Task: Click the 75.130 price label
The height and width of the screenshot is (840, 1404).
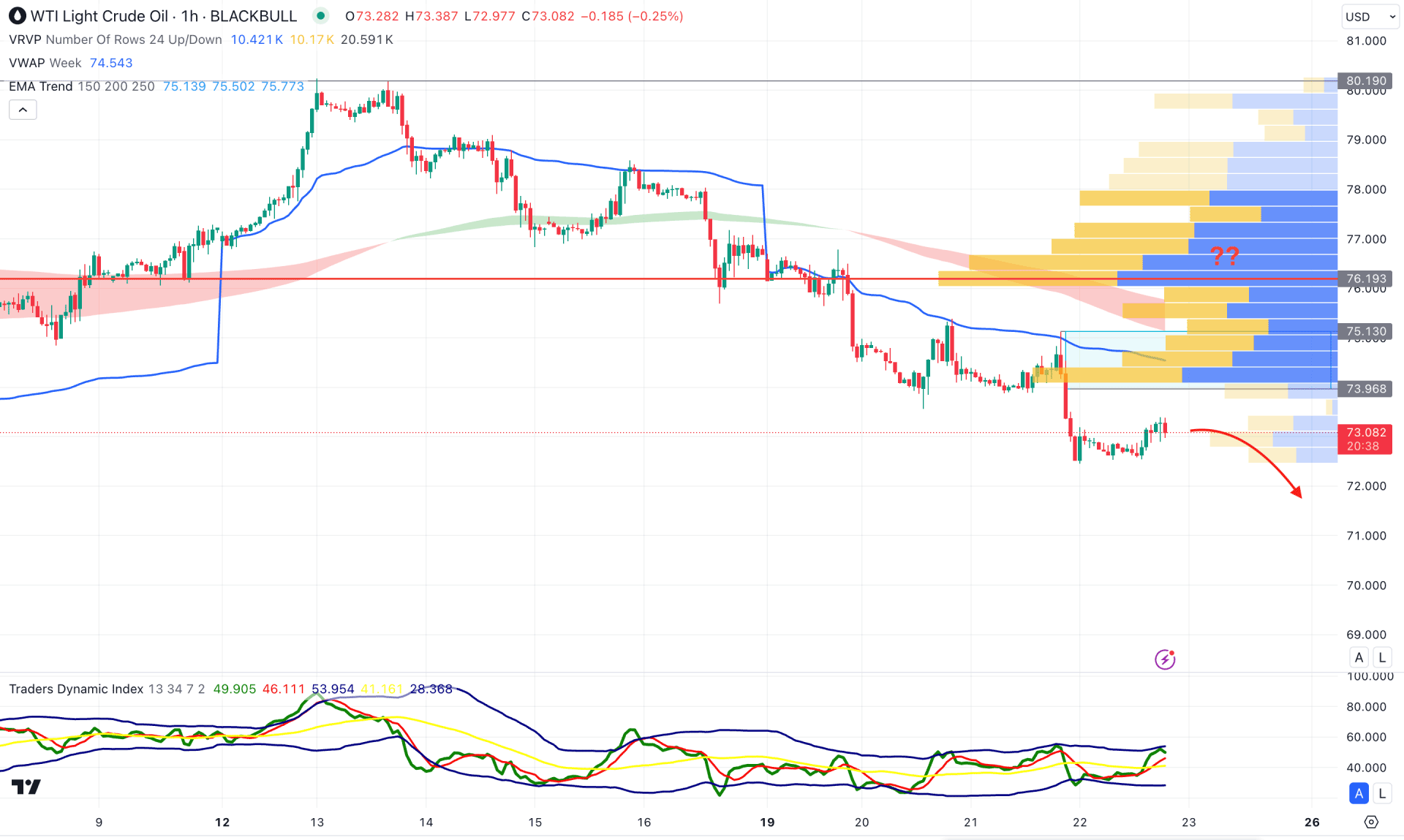Action: (1365, 331)
